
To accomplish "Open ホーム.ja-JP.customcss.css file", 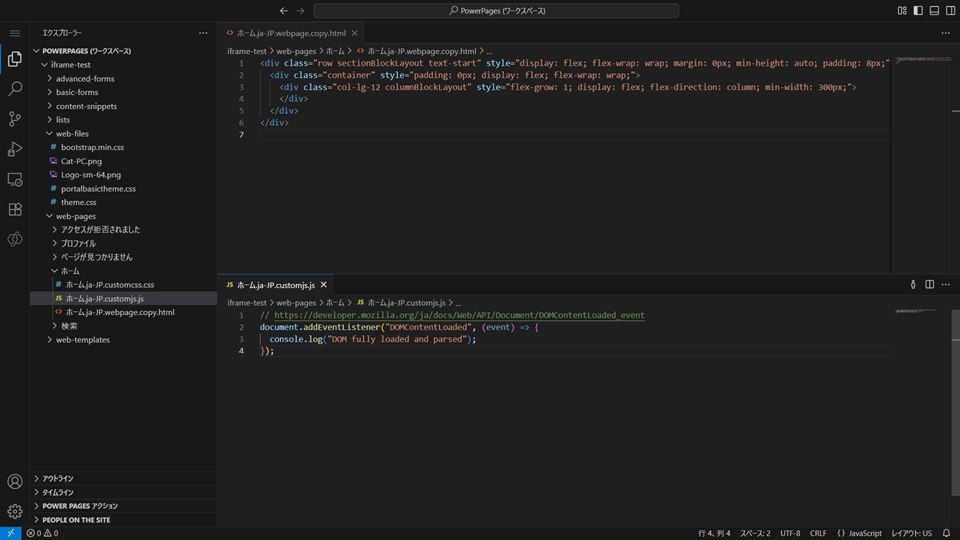I will pos(124,285).
